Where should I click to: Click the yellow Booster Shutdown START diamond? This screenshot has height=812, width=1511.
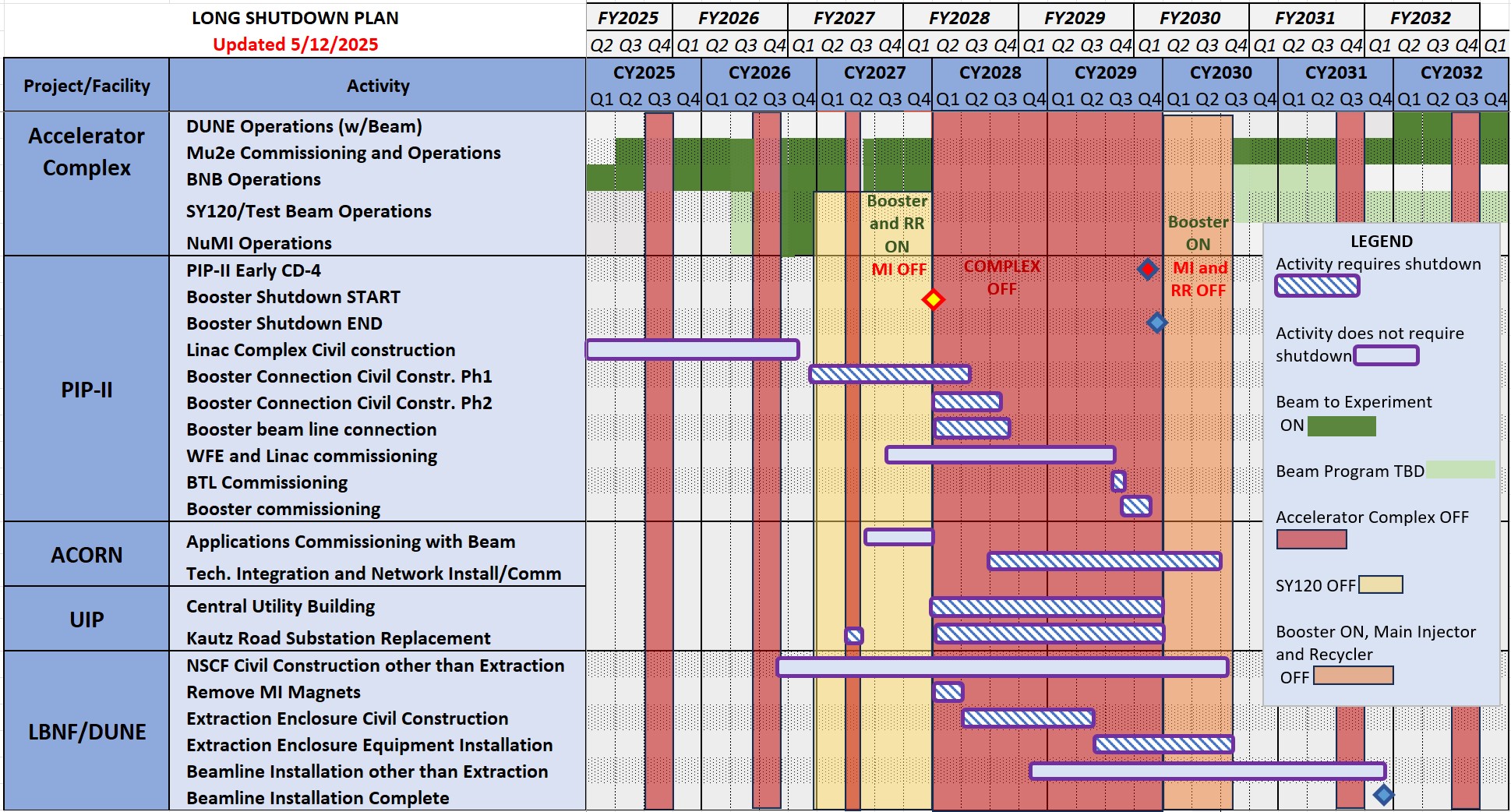[933, 299]
